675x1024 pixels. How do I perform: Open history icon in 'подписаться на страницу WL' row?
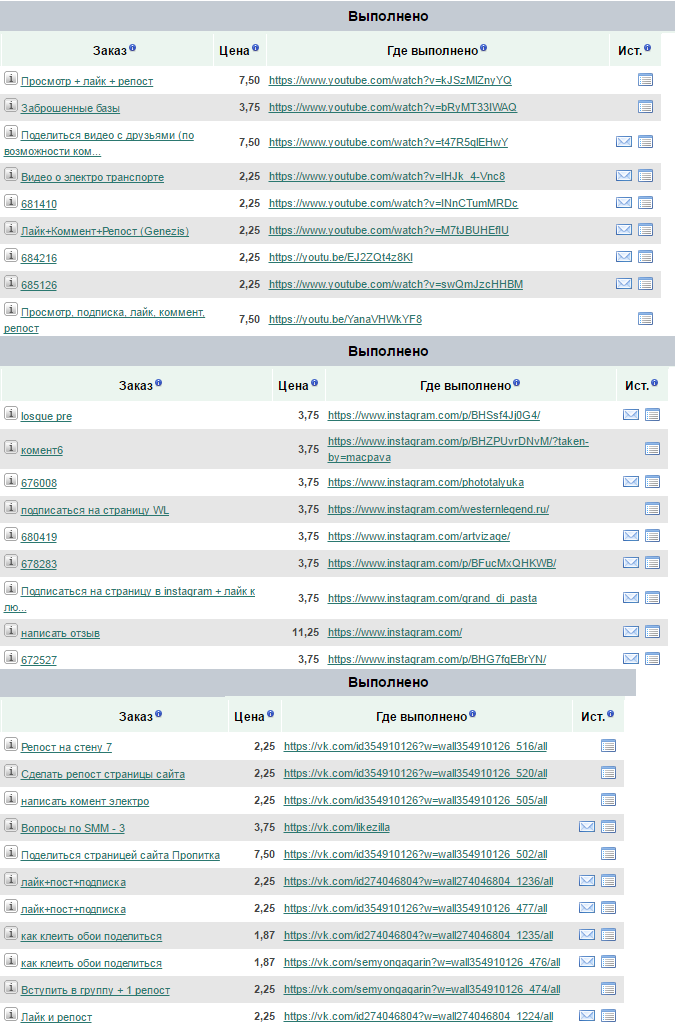pyautogui.click(x=652, y=509)
